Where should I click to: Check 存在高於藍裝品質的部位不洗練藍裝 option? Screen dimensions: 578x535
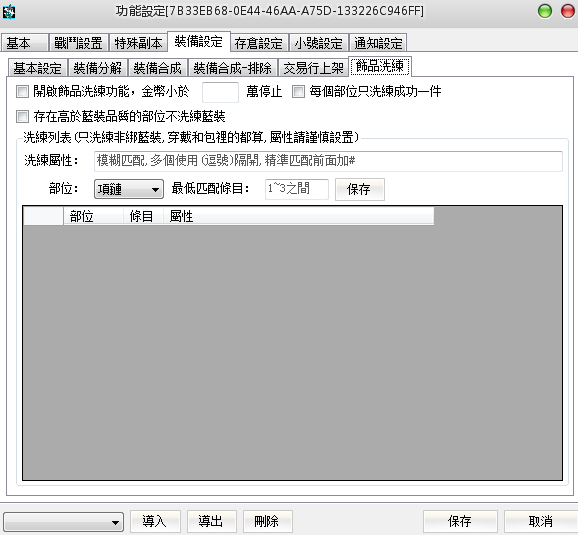pyautogui.click(x=22, y=117)
